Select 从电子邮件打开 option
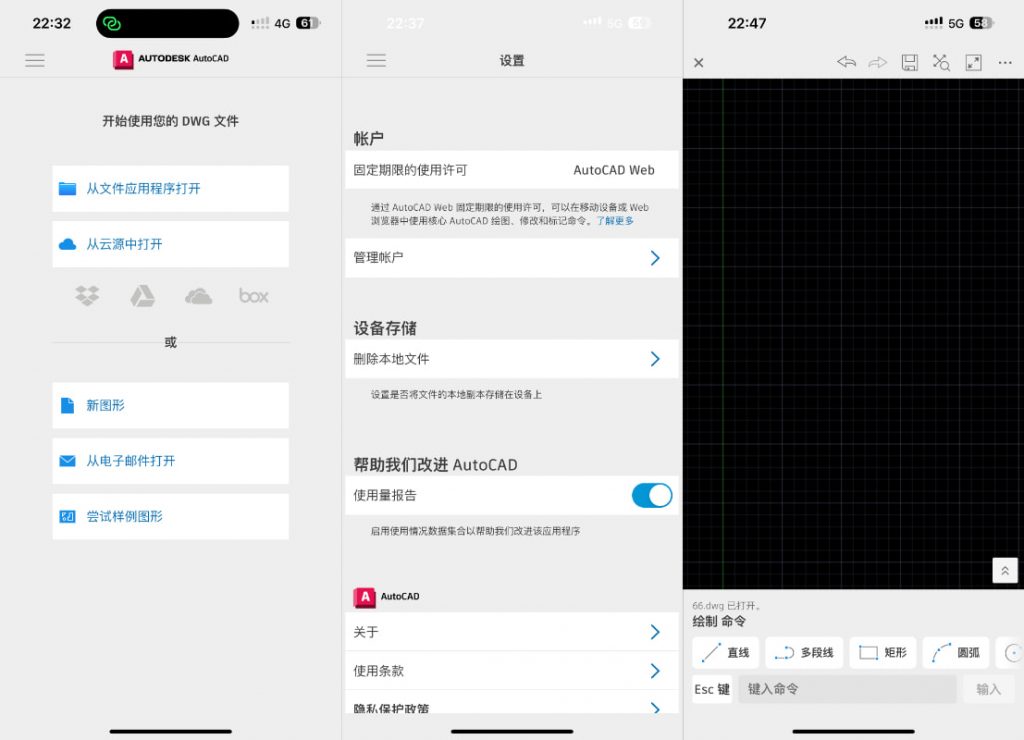Viewport: 1024px width, 740px height. (170, 461)
